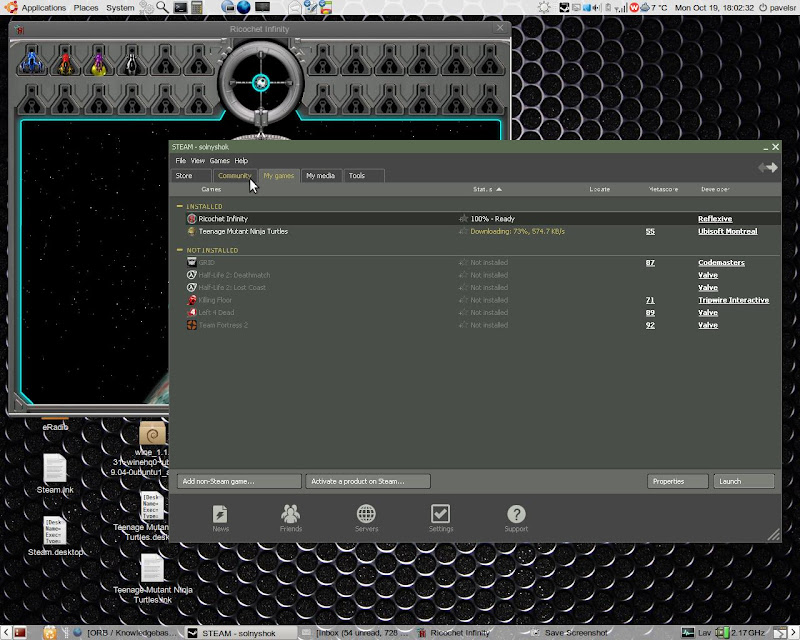Open the Steam Help menu
This screenshot has height=640, width=800.
pyautogui.click(x=241, y=161)
